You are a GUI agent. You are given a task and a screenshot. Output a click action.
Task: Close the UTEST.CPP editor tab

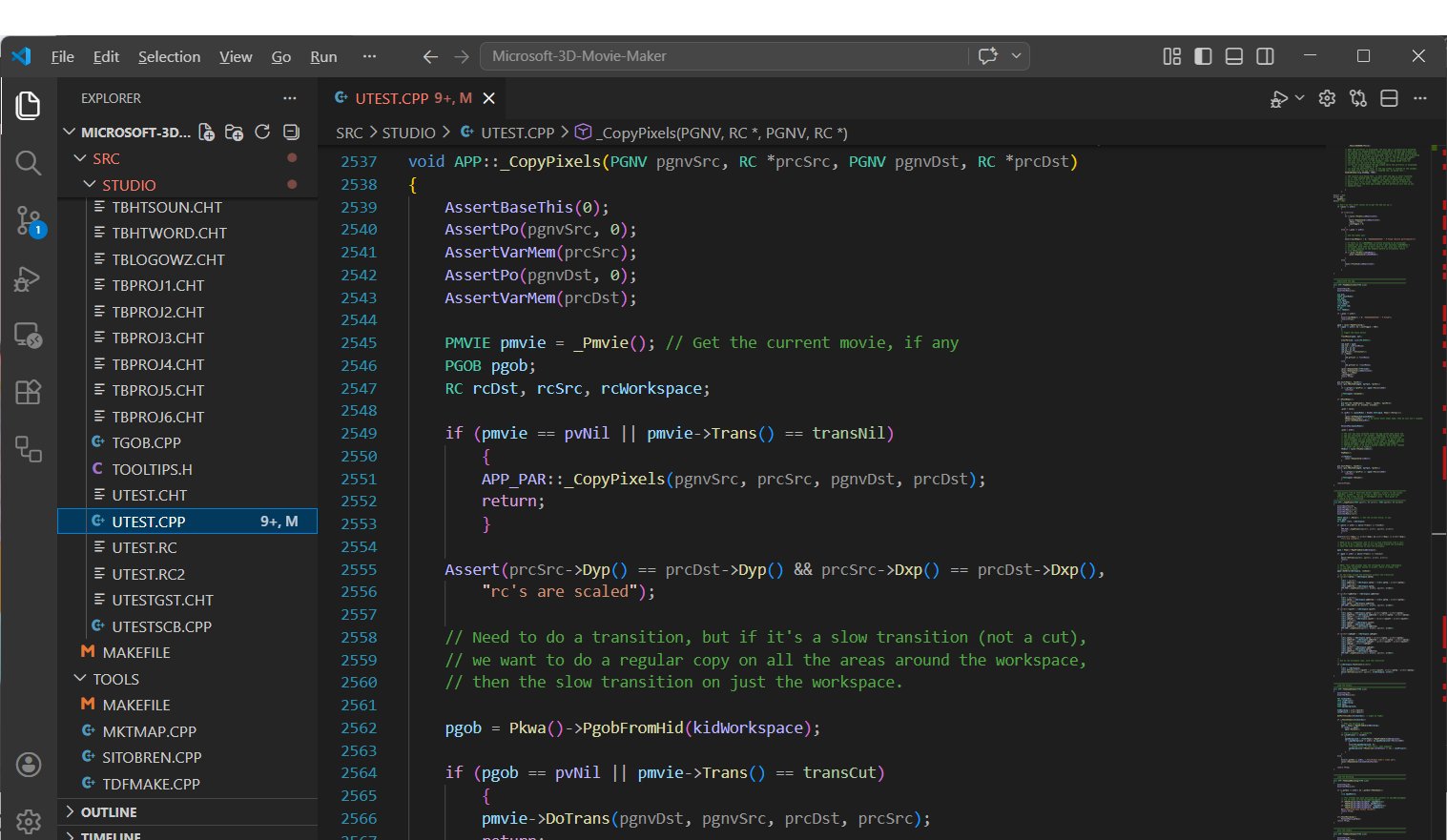tap(489, 98)
